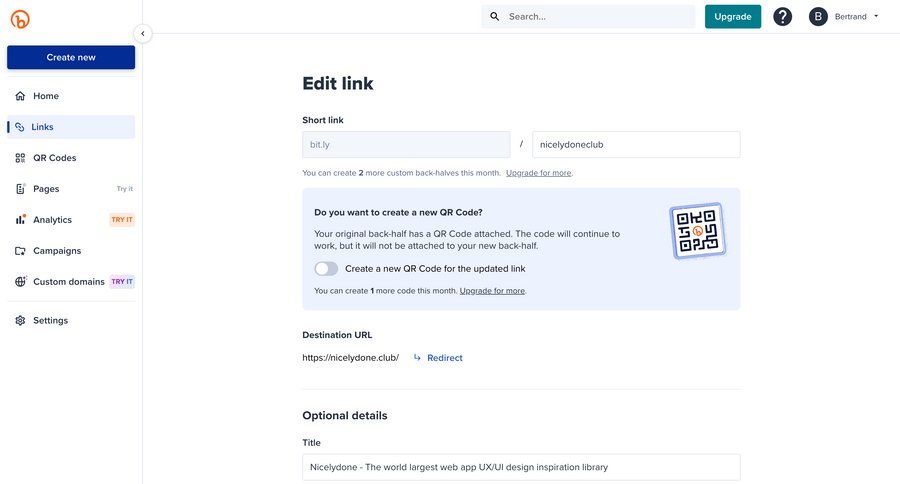Click the Custom domains globe icon

click(x=20, y=282)
